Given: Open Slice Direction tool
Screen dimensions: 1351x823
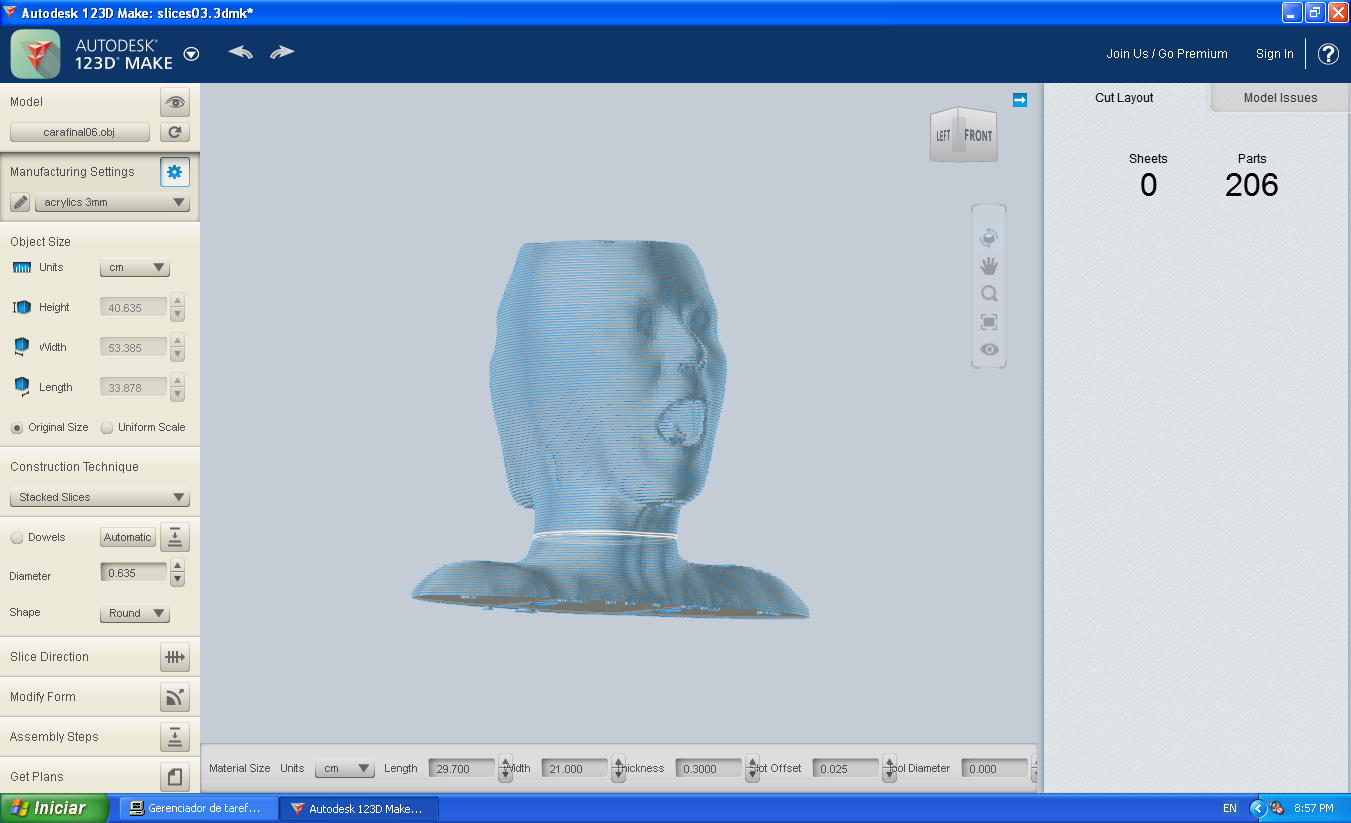Looking at the screenshot, I should pos(175,657).
